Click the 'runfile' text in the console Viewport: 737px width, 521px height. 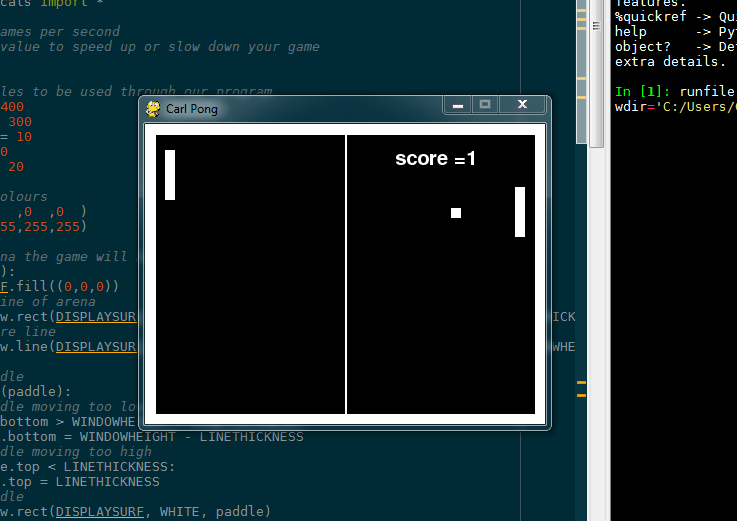coord(707,91)
